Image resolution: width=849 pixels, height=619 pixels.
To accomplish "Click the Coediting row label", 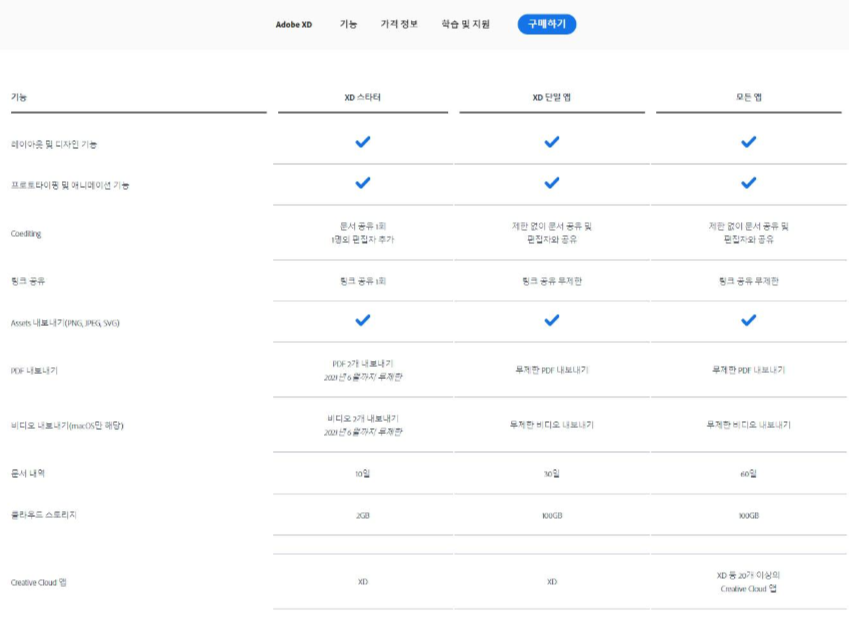I will click(26, 234).
